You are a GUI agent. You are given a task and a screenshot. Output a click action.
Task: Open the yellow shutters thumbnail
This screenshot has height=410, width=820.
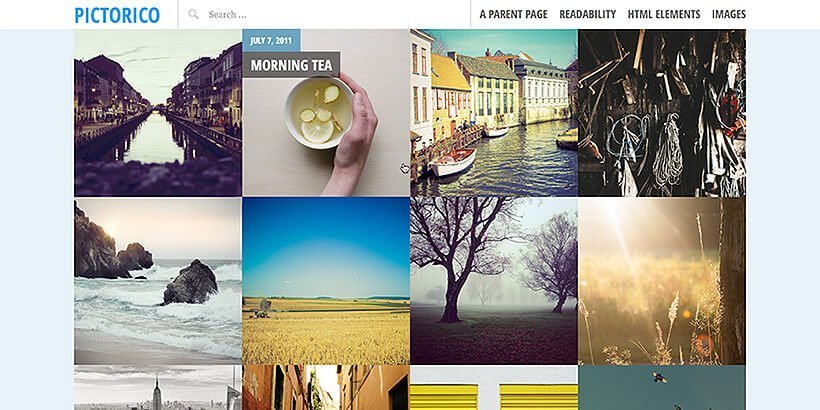click(x=494, y=388)
